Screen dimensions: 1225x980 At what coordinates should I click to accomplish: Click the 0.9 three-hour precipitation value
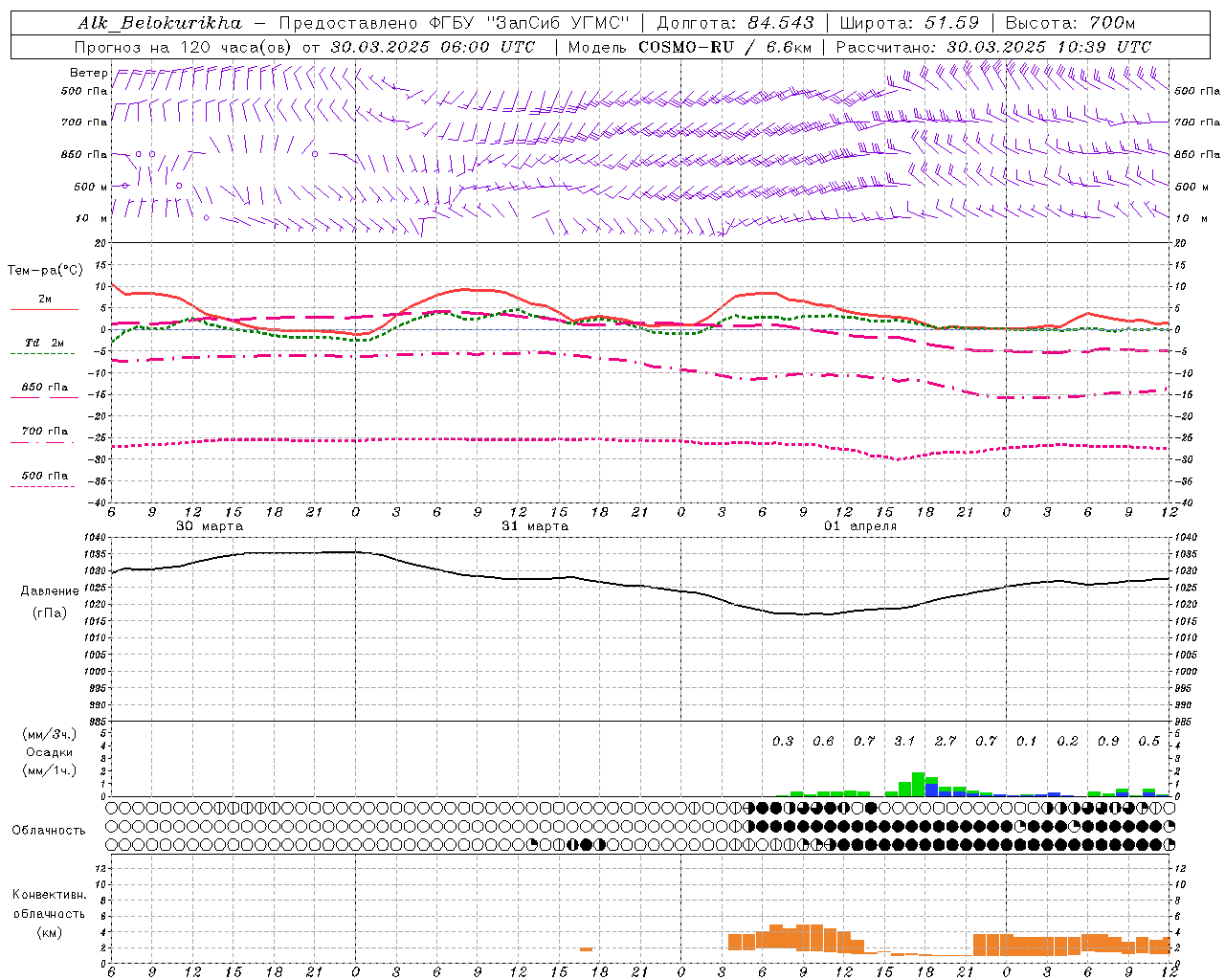coord(1108,741)
